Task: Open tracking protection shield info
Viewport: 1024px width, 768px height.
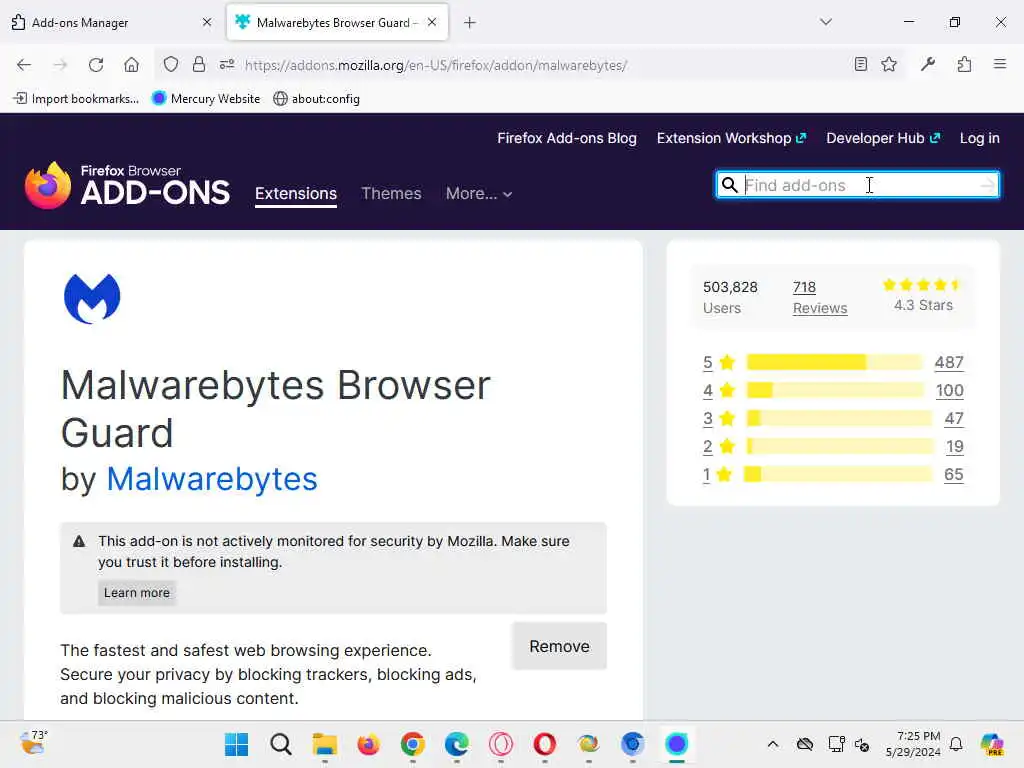Action: click(x=170, y=65)
